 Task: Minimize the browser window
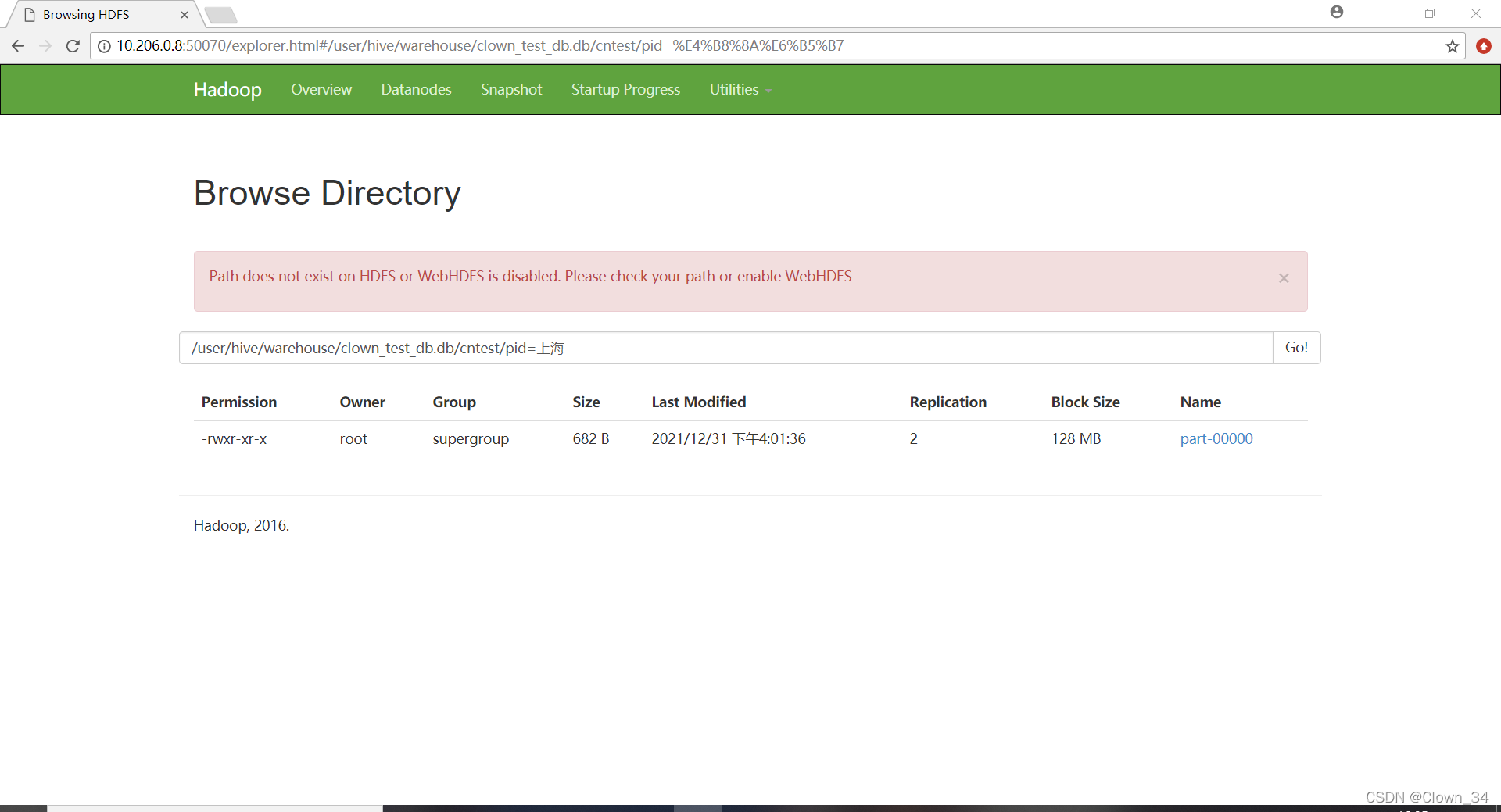coord(1384,13)
